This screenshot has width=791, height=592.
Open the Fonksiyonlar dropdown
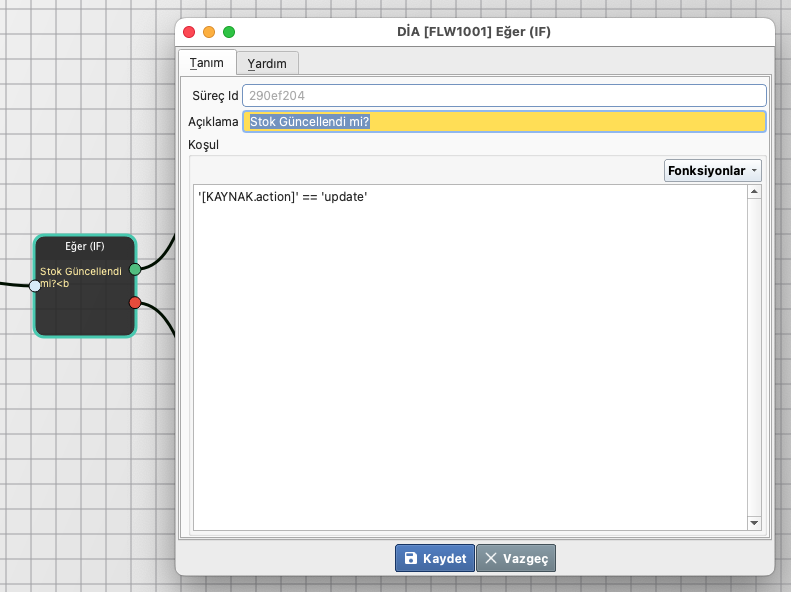712,171
